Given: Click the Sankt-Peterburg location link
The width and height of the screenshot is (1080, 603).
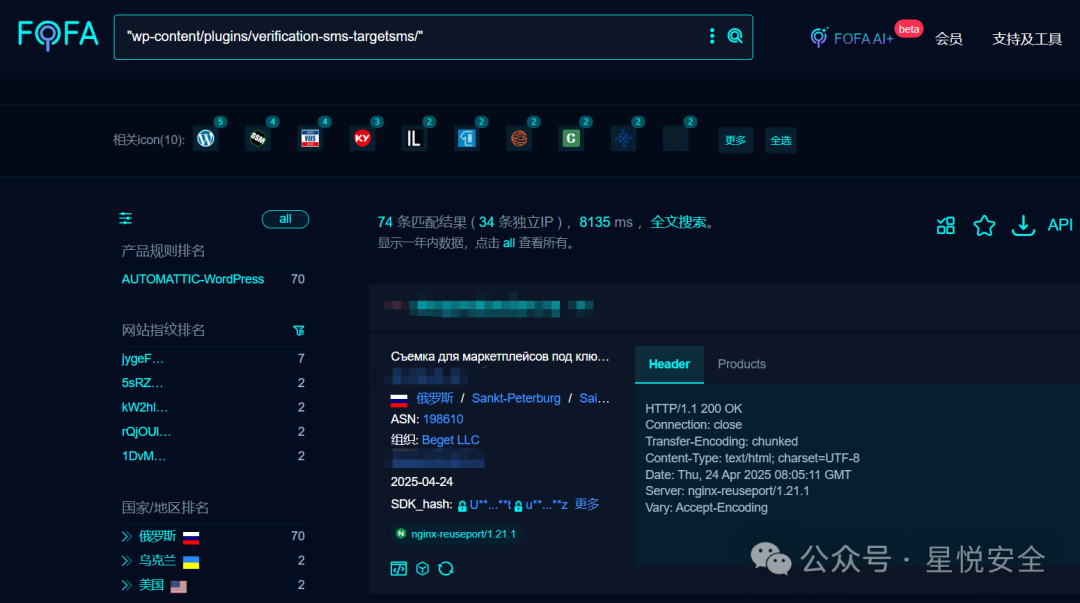Looking at the screenshot, I should pos(516,398).
